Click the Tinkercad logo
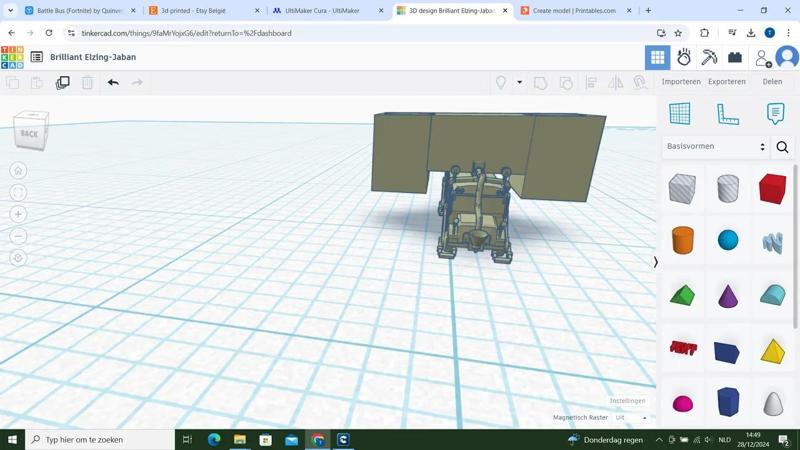Viewport: 800px width, 450px height. point(12,57)
